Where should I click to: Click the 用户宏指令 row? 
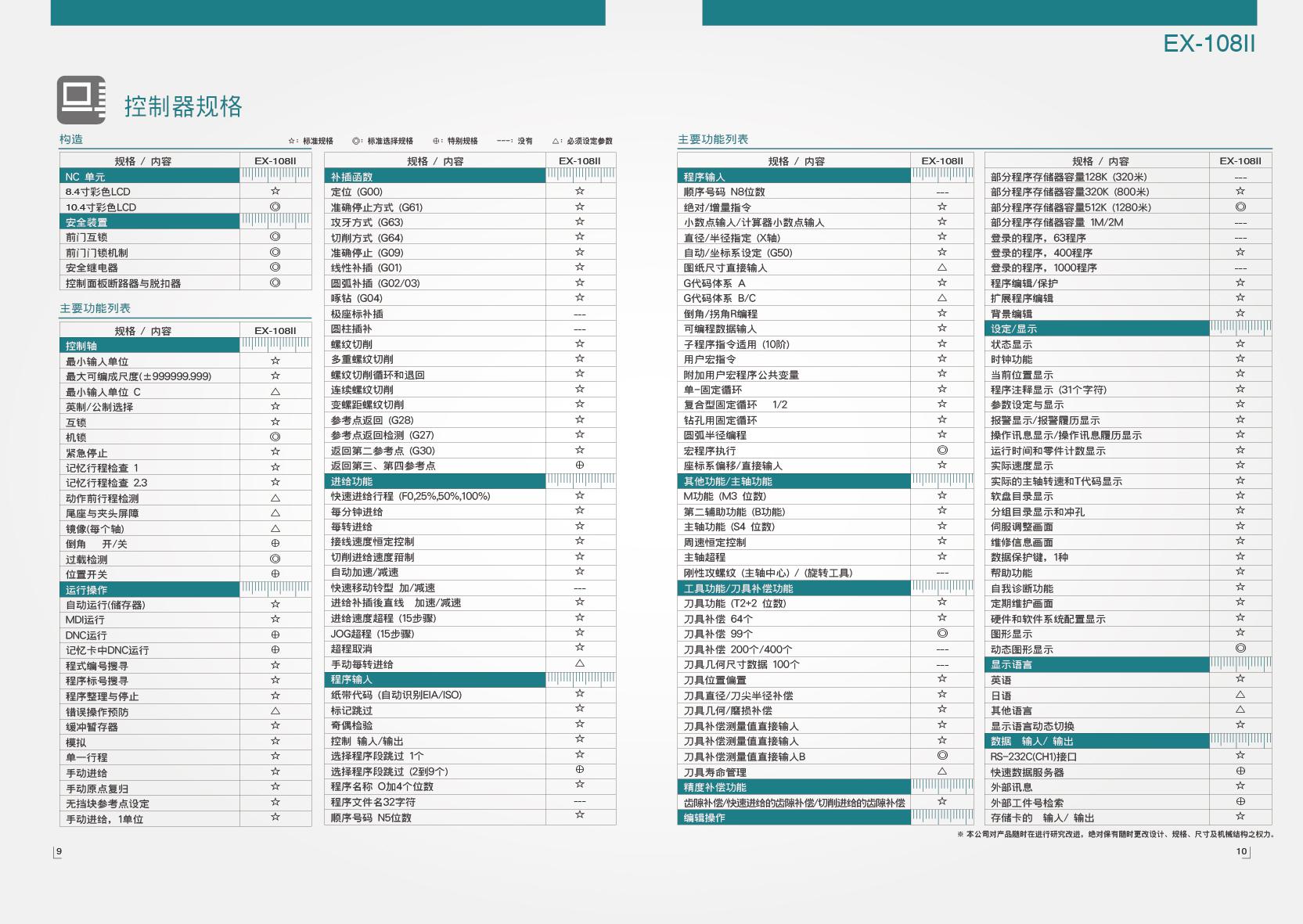click(x=826, y=359)
